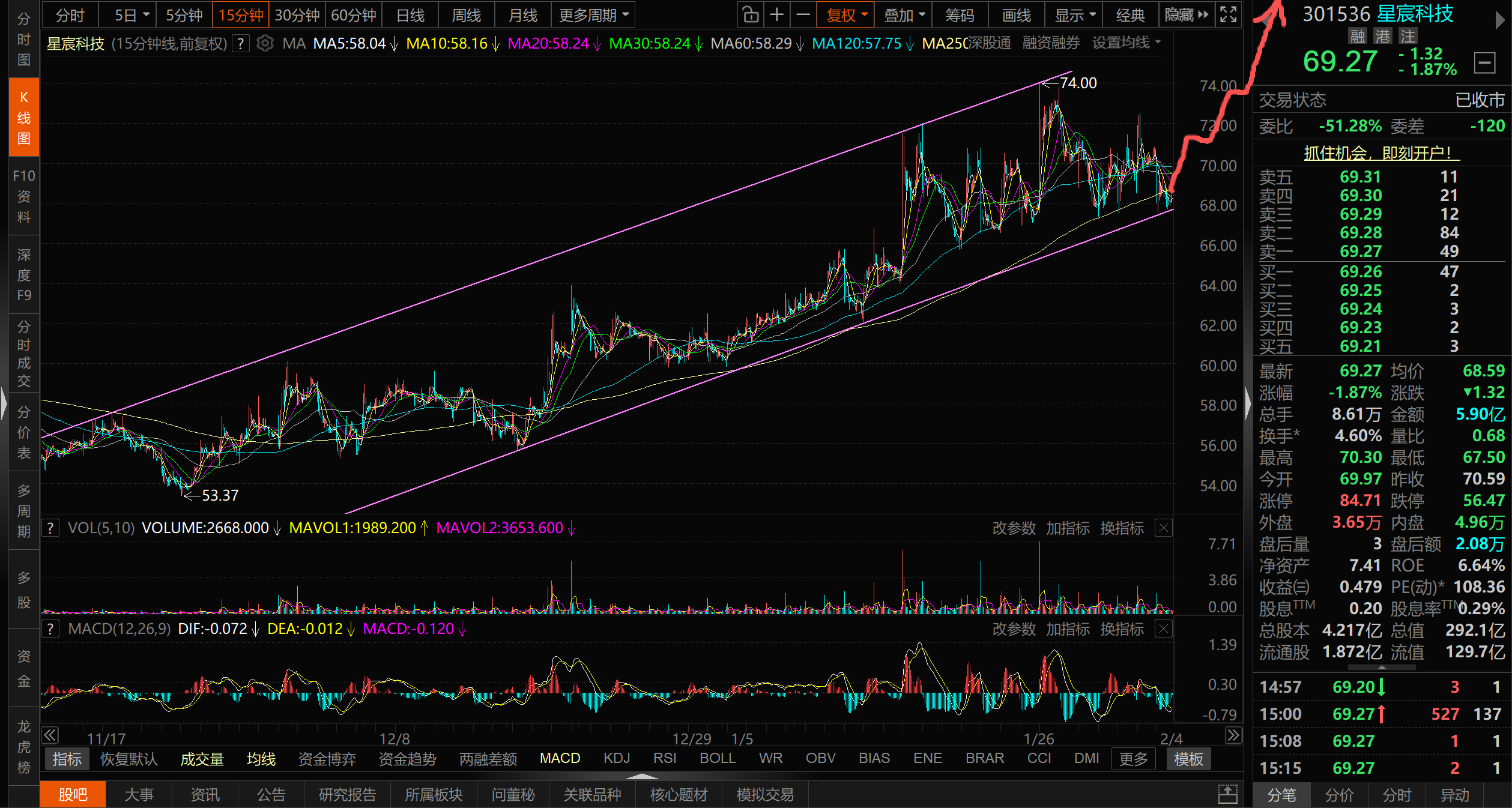This screenshot has width=1512, height=808.
Task: Open MA settings gear icon
Action: [265, 43]
